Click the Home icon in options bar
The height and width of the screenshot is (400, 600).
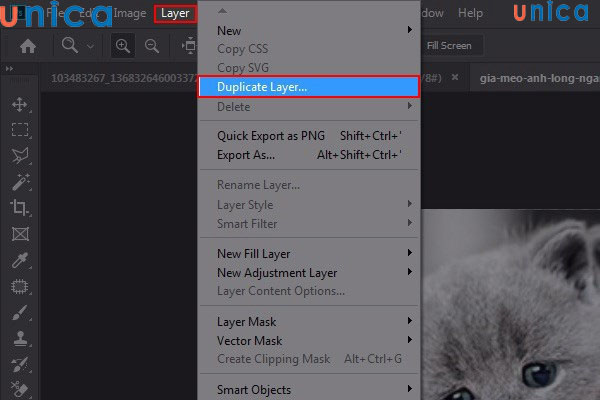tap(28, 46)
